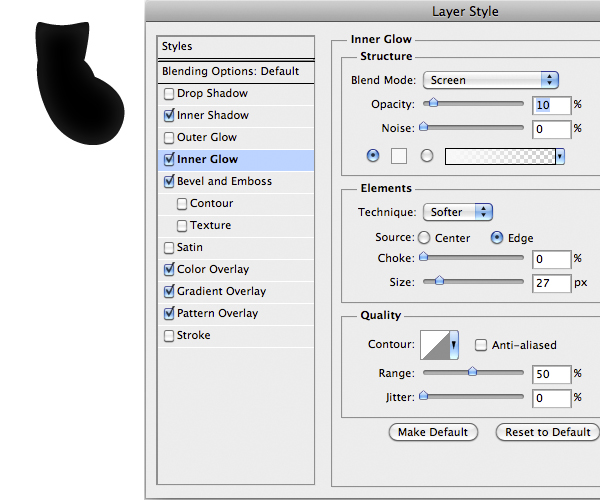Uncheck the Inner Shadow effect

(x=168, y=116)
